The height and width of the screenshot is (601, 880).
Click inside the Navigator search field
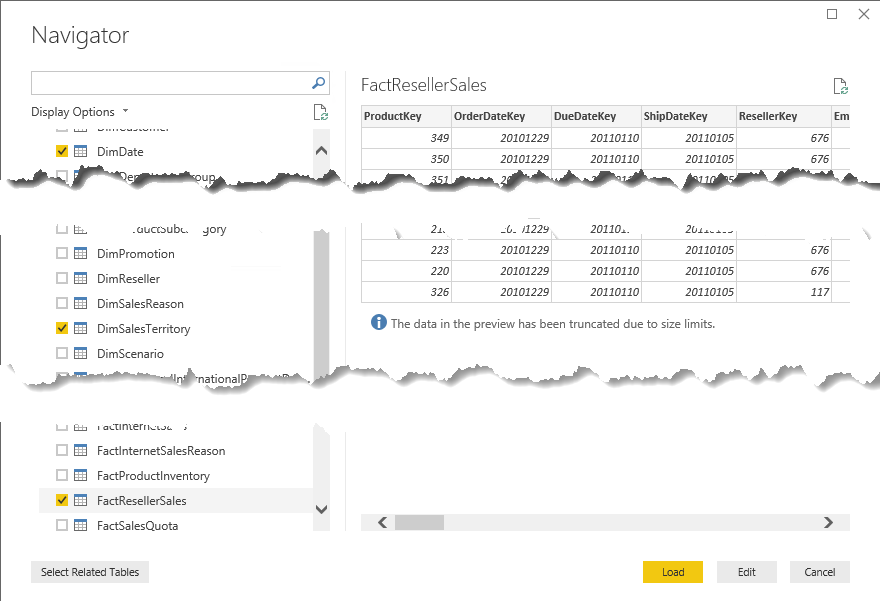[x=170, y=83]
